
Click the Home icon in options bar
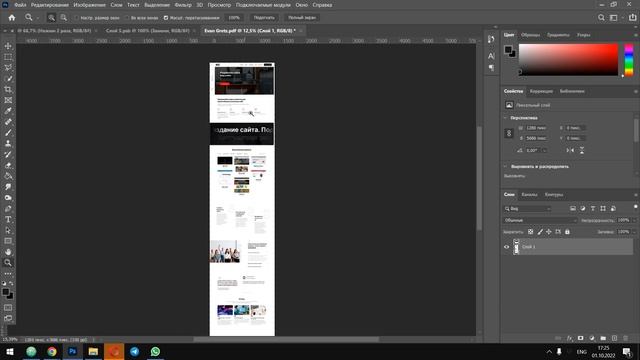[12, 18]
